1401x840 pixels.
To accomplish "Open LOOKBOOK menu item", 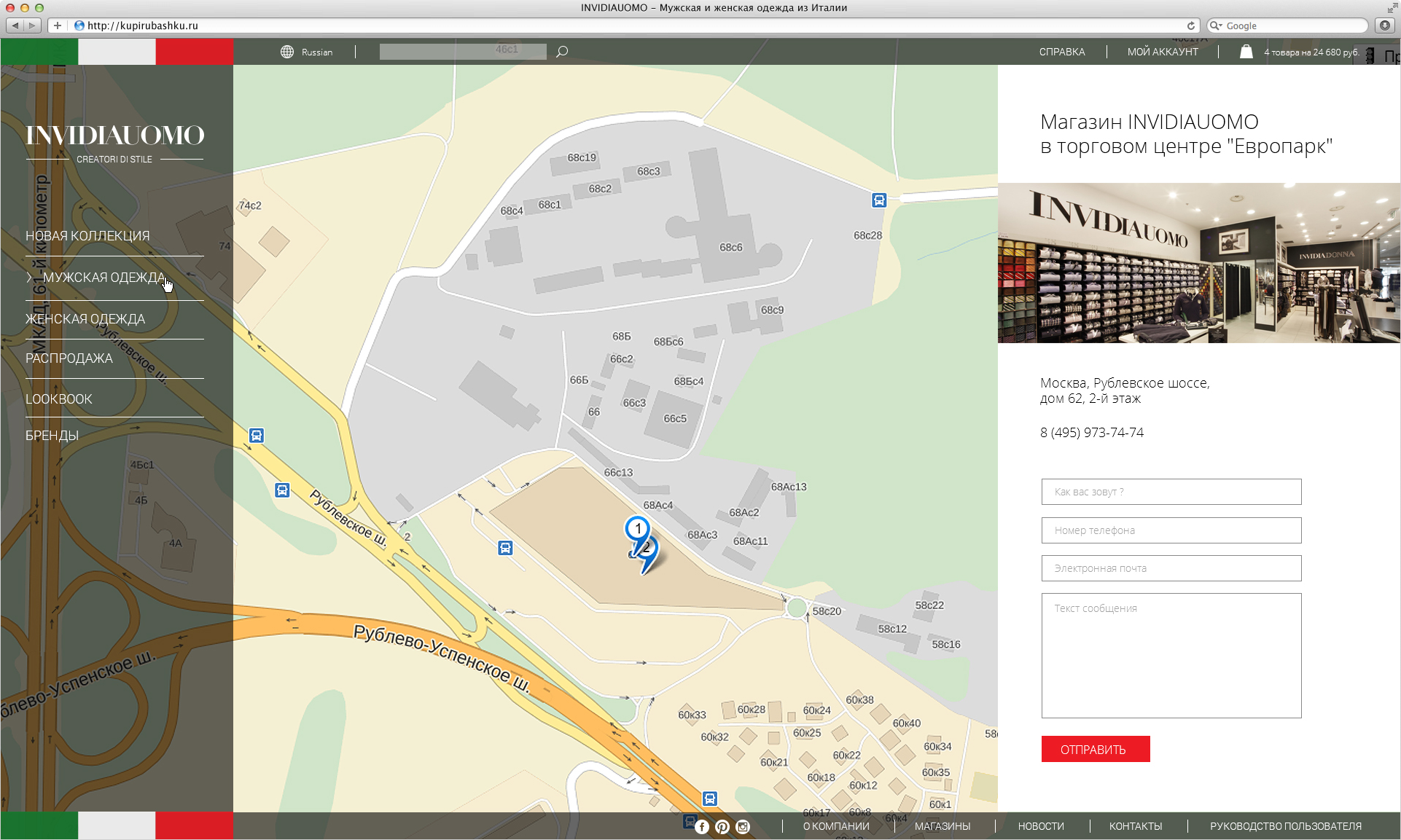I will coord(59,399).
